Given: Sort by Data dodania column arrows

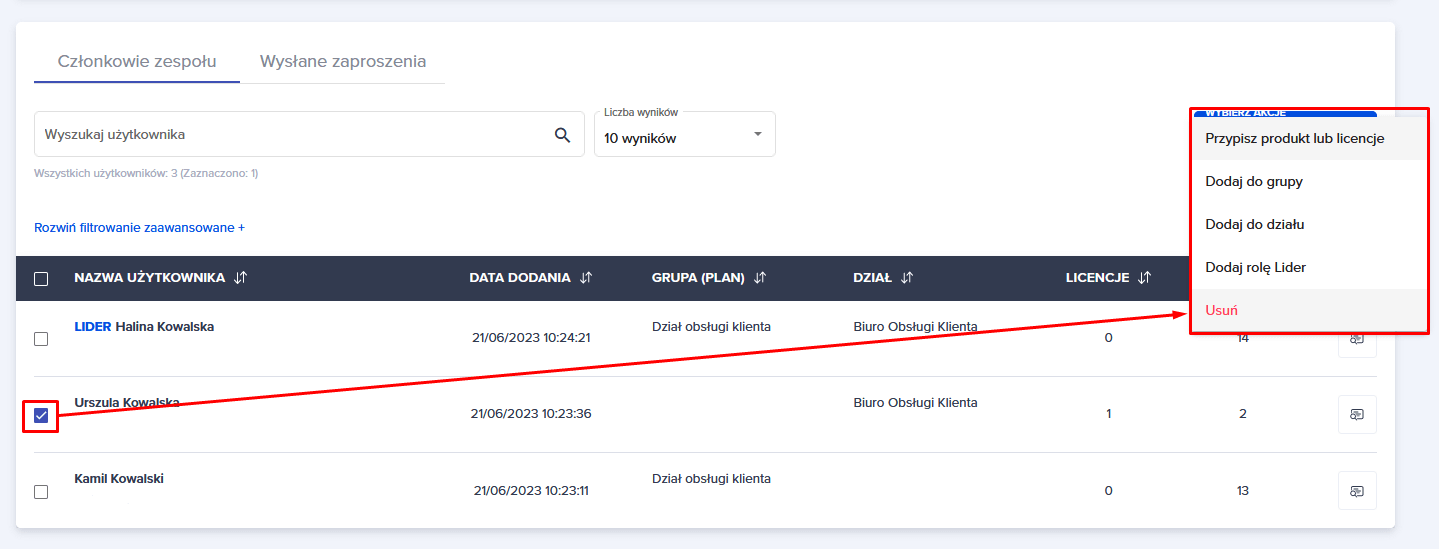Looking at the screenshot, I should pos(586,278).
